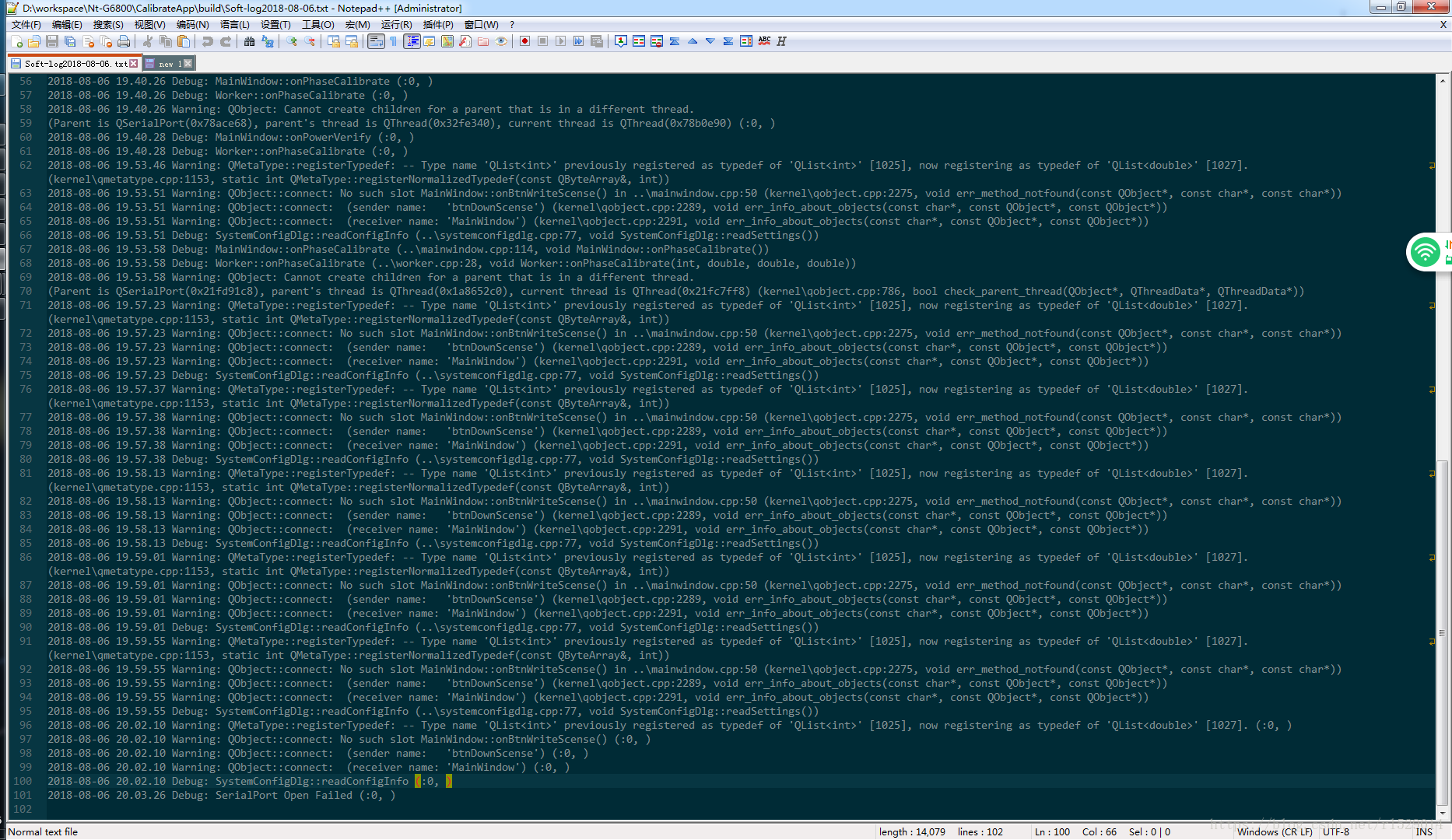Zoom out of the text
This screenshot has height=840, width=1452.
pos(308,41)
